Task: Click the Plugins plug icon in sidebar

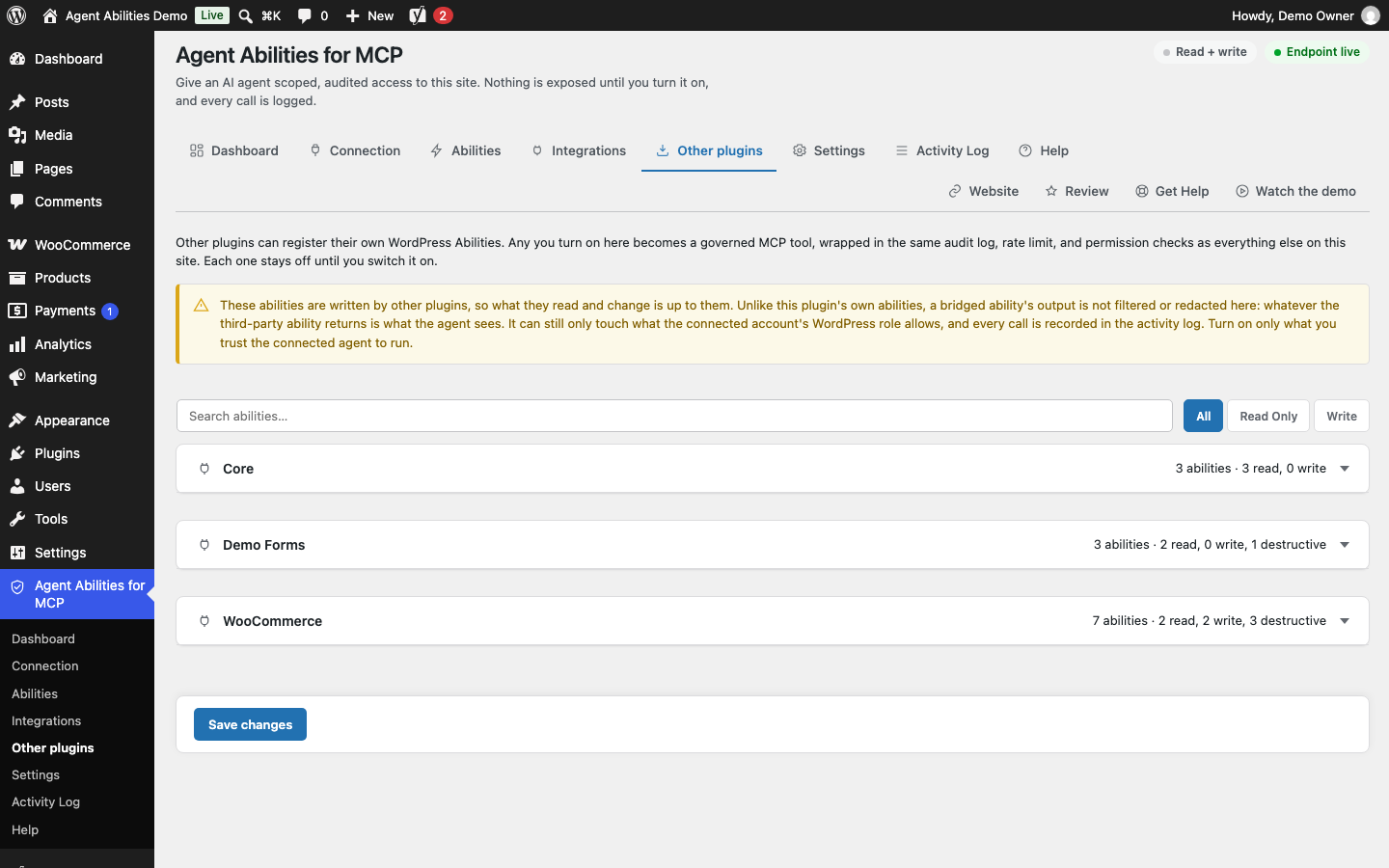Action: click(x=17, y=453)
